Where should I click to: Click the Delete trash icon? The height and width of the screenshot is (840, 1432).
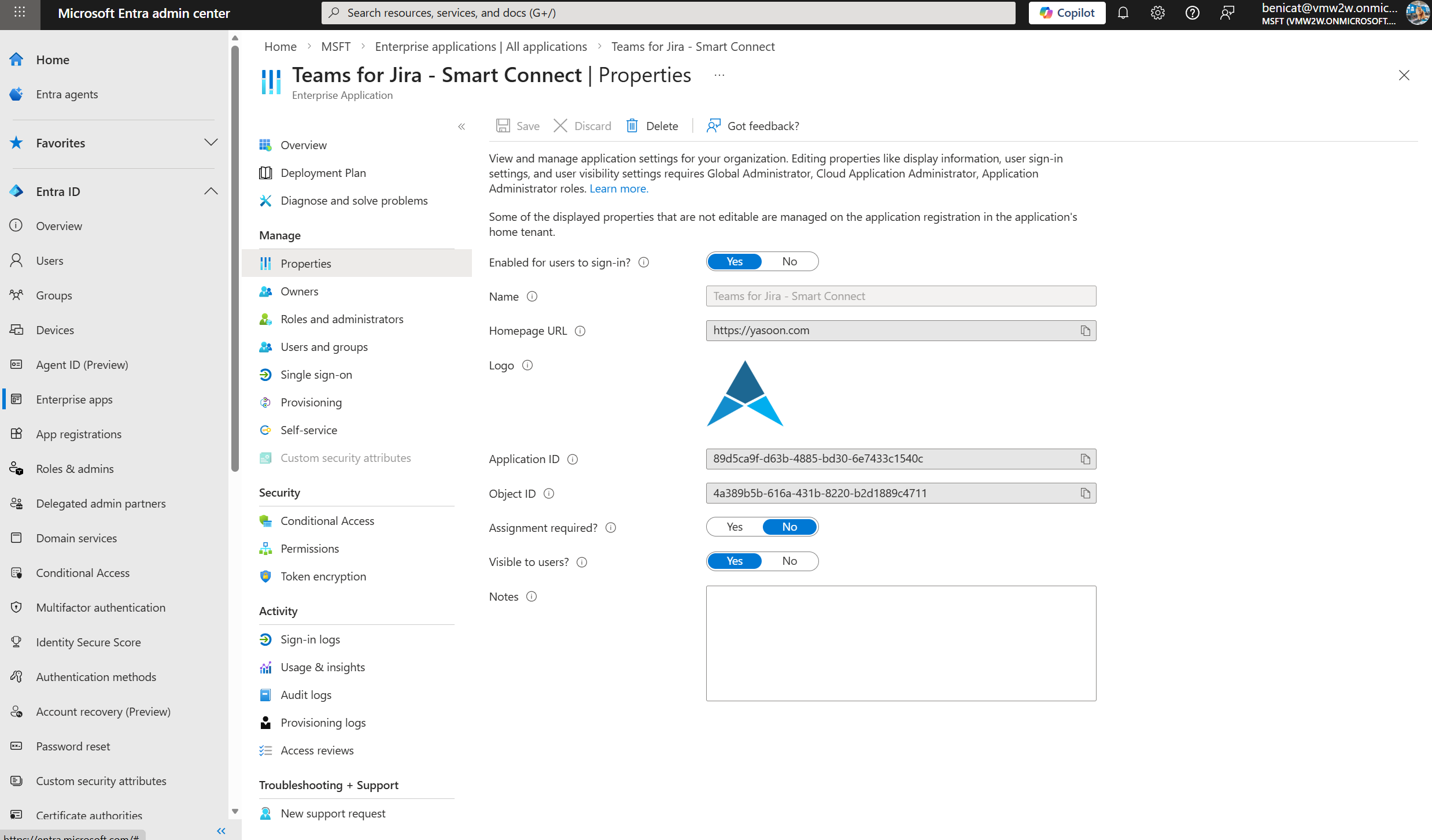pos(632,125)
